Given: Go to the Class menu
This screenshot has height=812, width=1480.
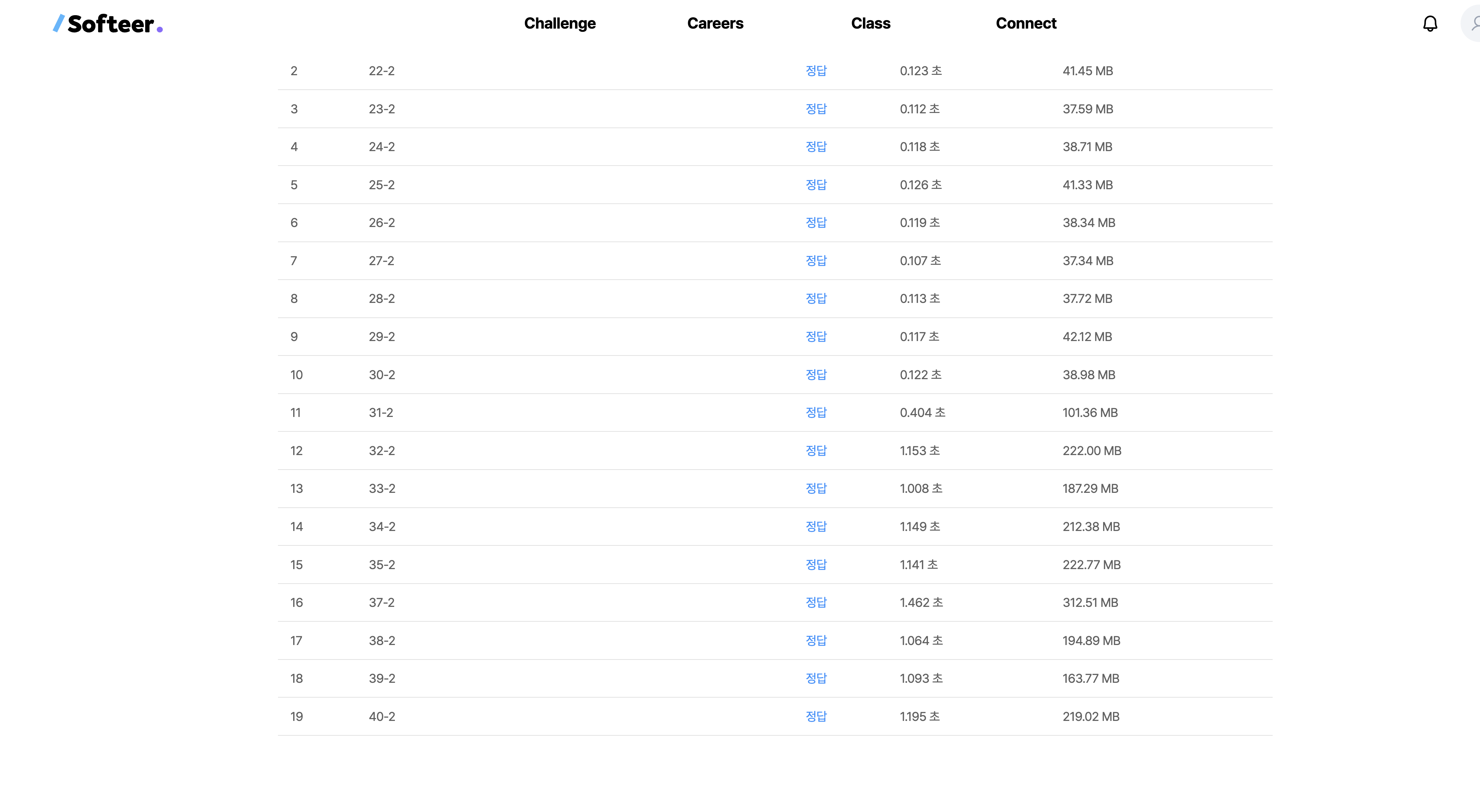Looking at the screenshot, I should (870, 24).
